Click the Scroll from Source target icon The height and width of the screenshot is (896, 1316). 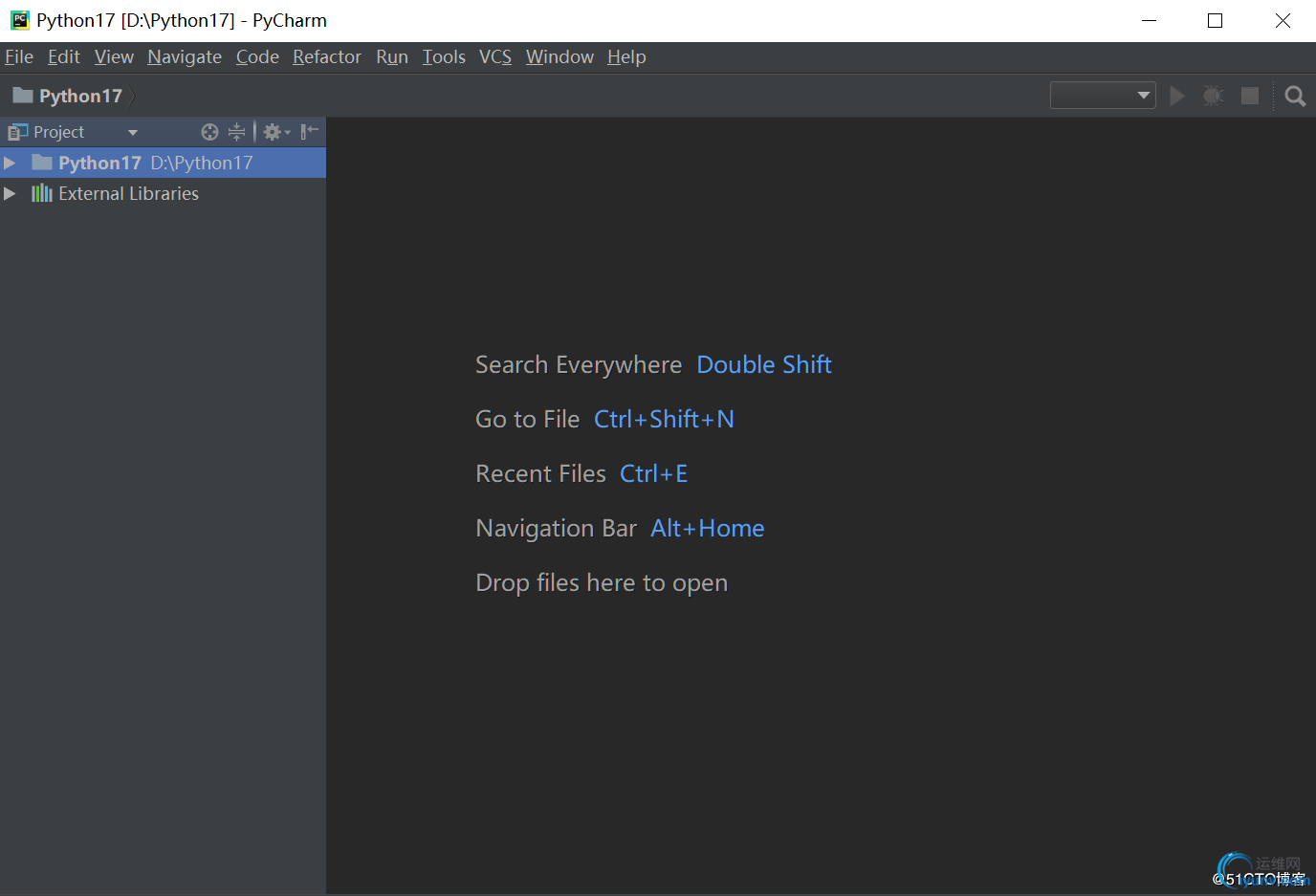(209, 132)
